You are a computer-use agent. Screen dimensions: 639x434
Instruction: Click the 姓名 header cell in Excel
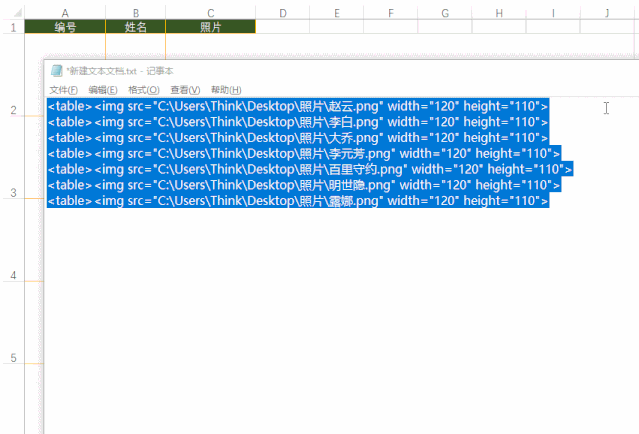pos(136,27)
